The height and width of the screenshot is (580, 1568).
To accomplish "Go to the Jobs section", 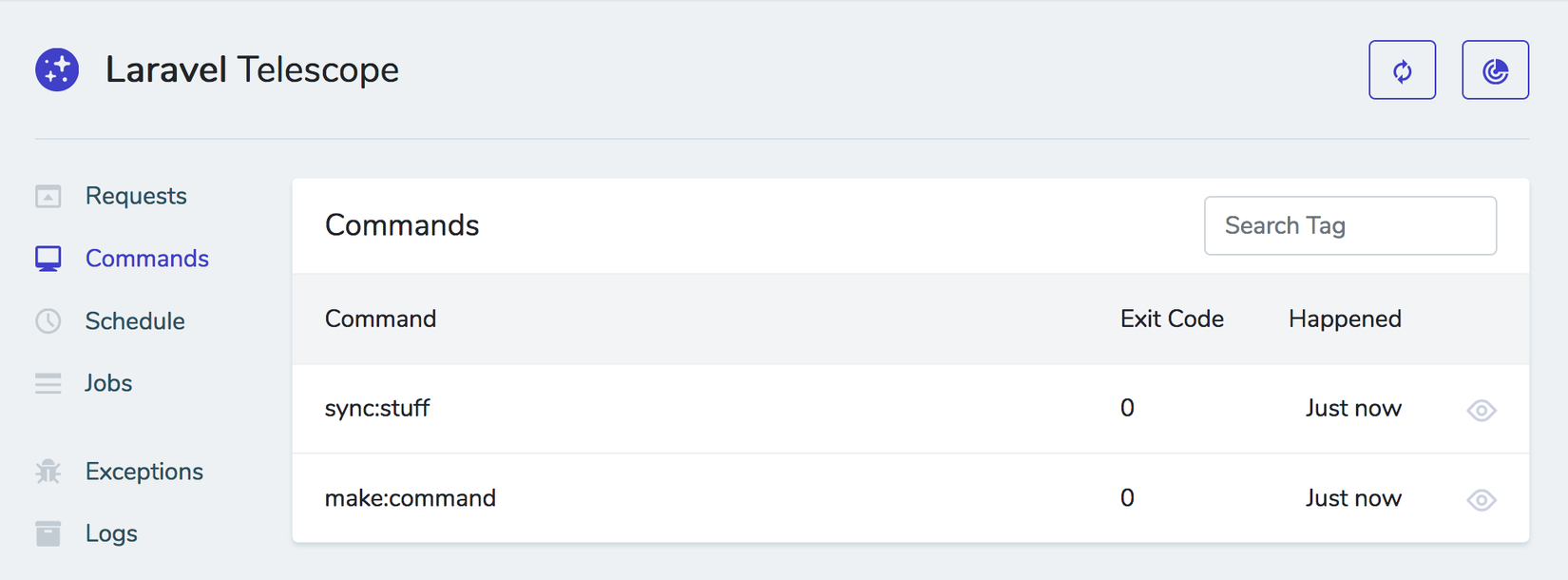I will [x=108, y=383].
